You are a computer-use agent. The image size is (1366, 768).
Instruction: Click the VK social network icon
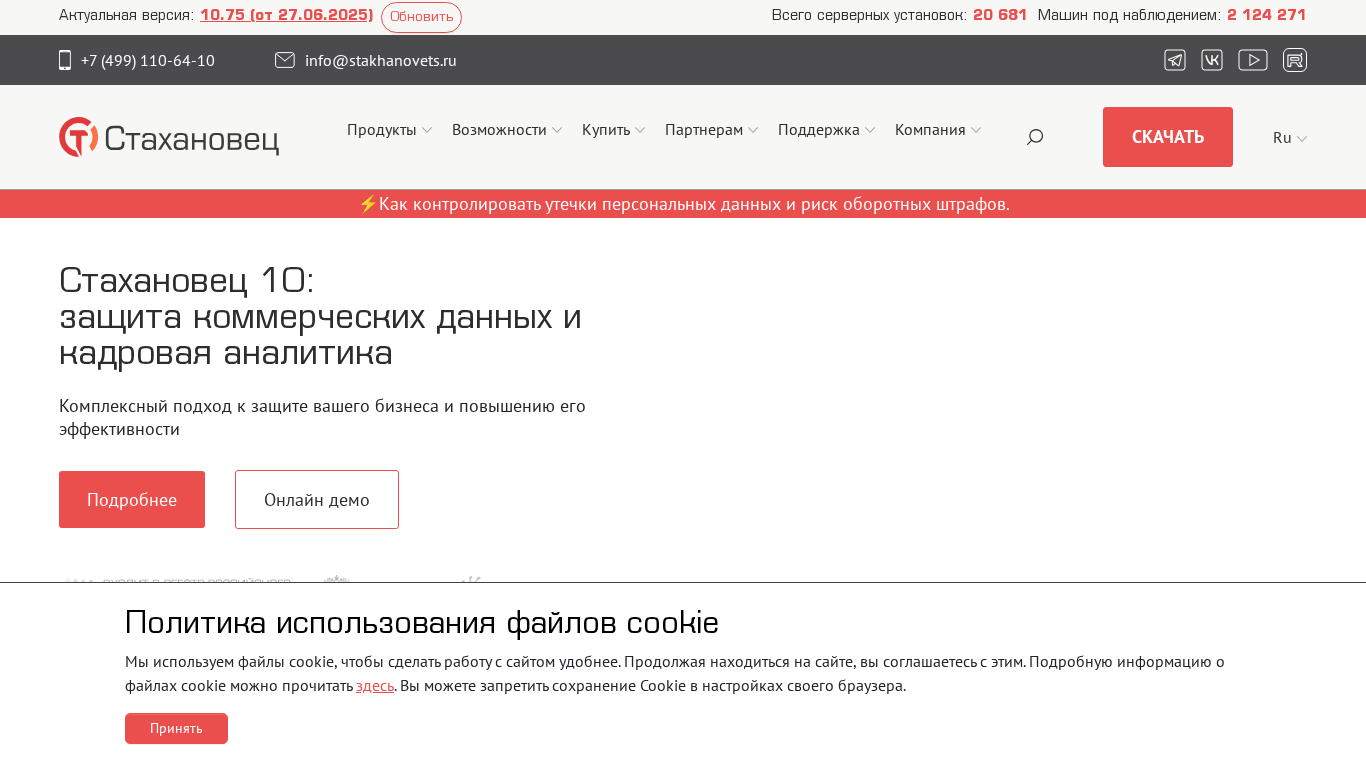1212,60
